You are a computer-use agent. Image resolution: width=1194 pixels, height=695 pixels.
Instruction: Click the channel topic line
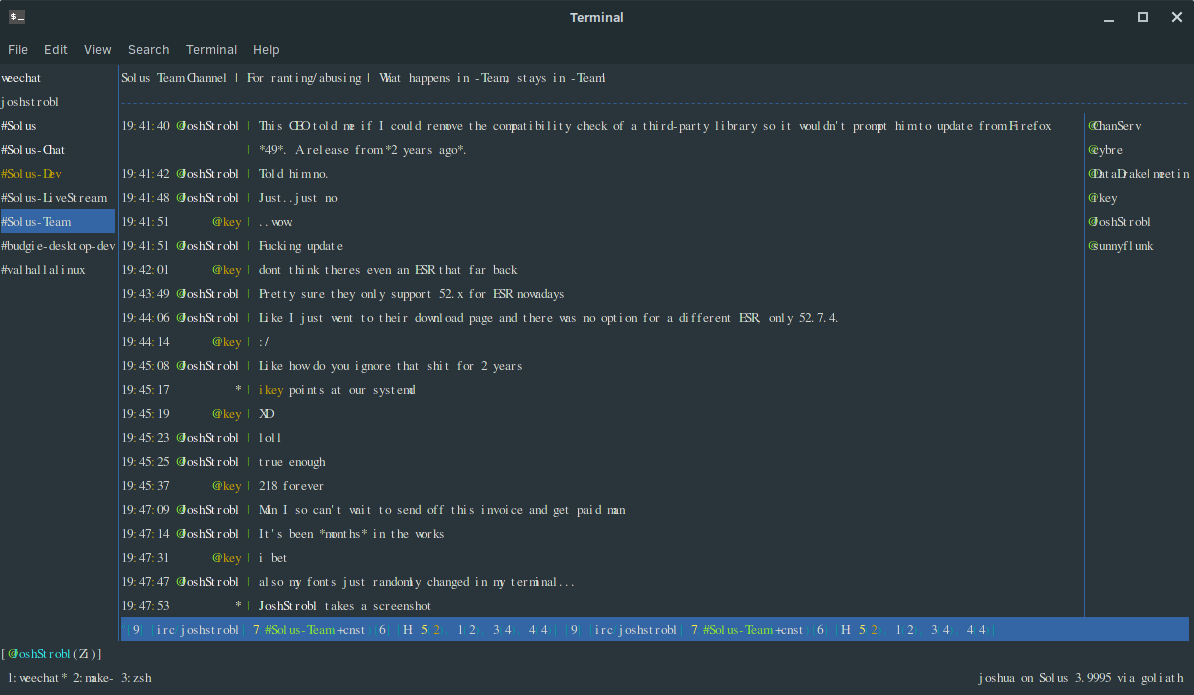(x=363, y=78)
